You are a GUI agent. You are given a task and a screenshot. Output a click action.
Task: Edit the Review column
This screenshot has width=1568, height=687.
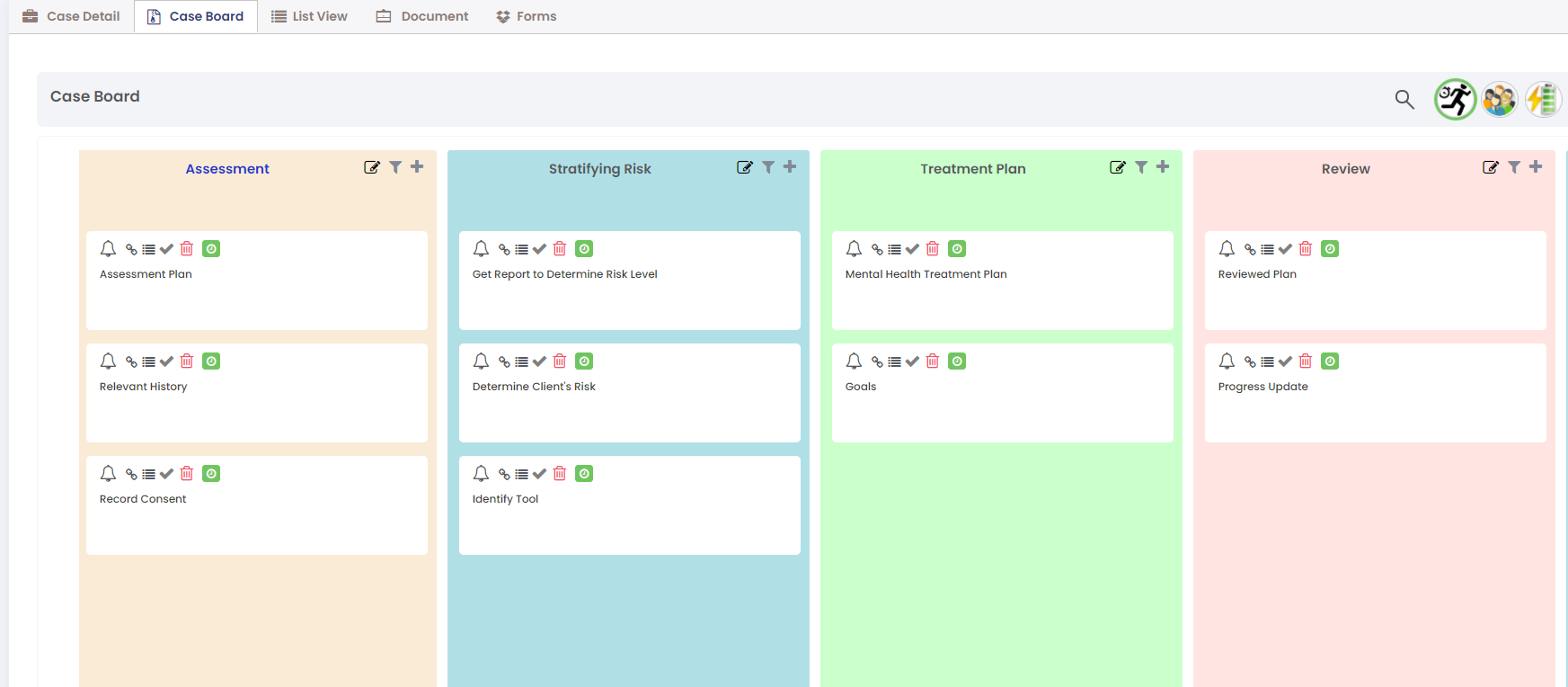coord(1491,167)
